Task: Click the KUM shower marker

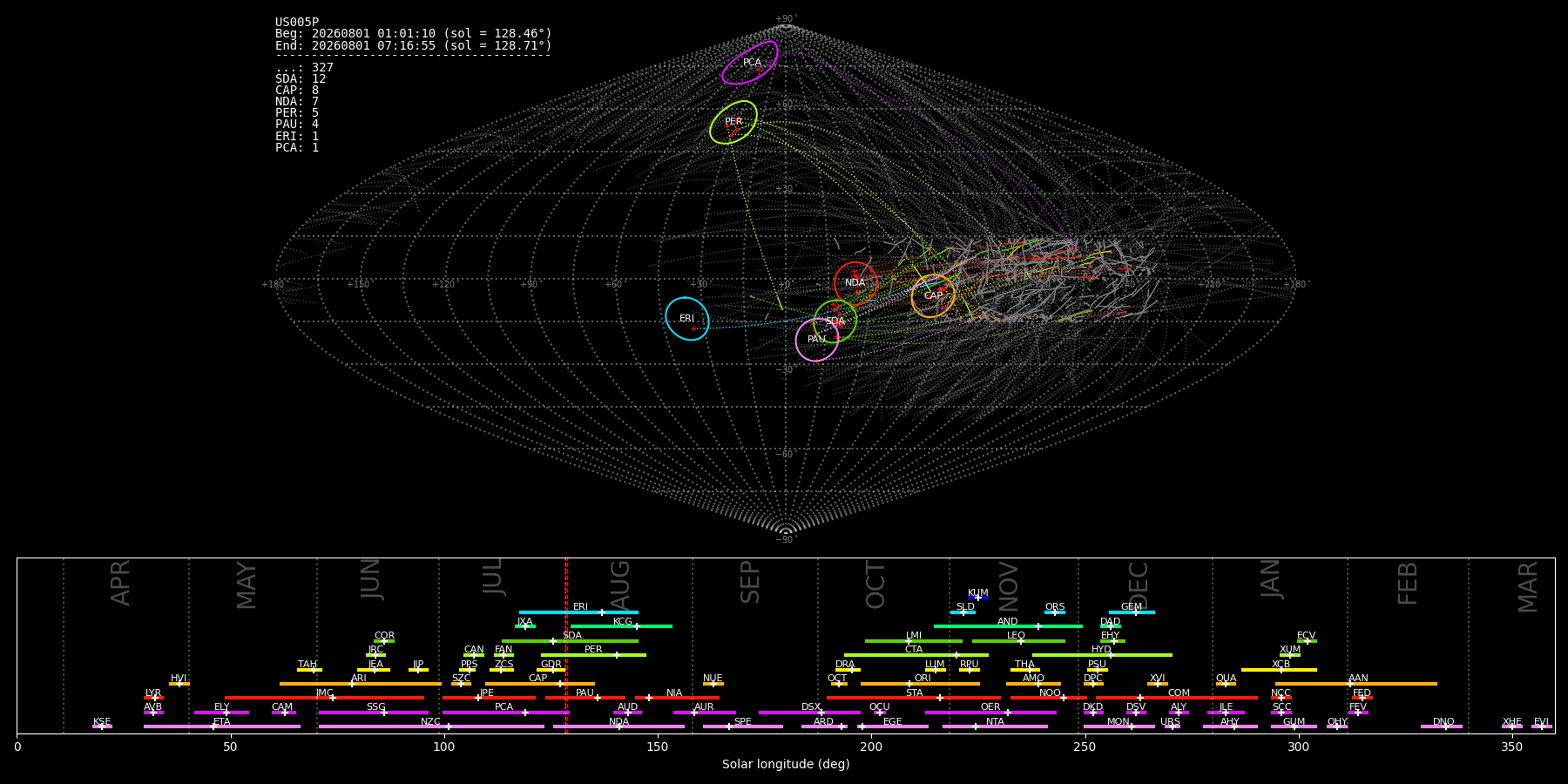Action: [x=978, y=598]
